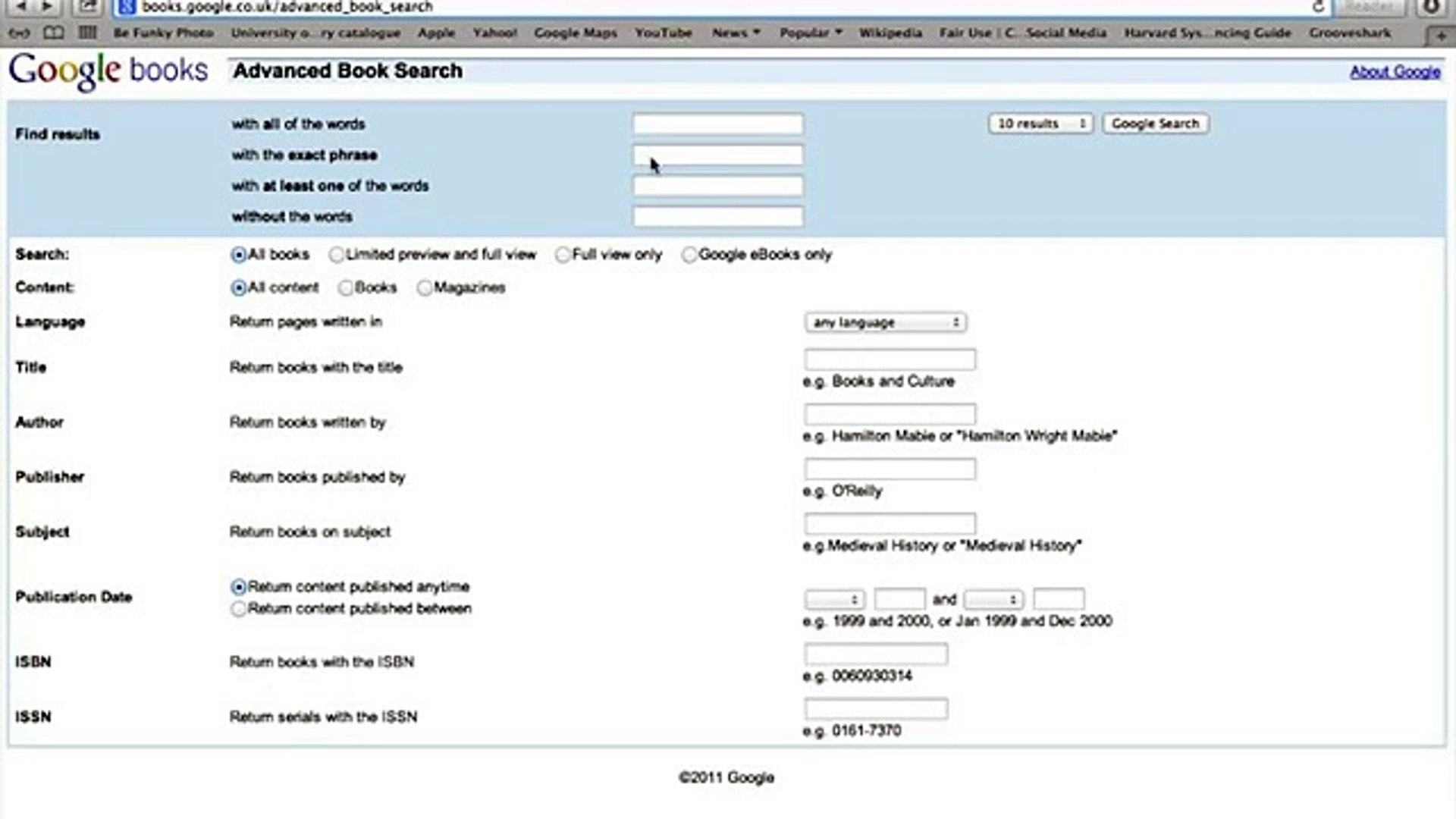
Task: Open the any language dropdown
Action: (885, 323)
